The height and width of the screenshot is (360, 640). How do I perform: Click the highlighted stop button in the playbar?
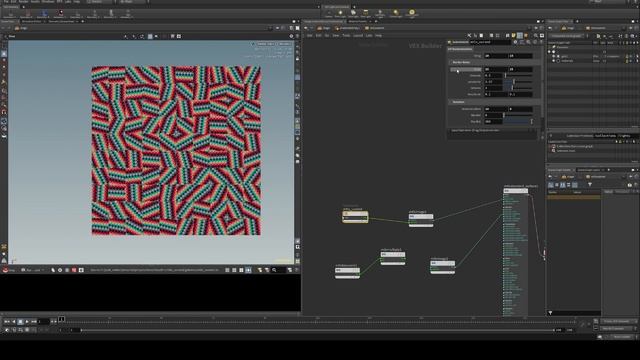point(20,322)
